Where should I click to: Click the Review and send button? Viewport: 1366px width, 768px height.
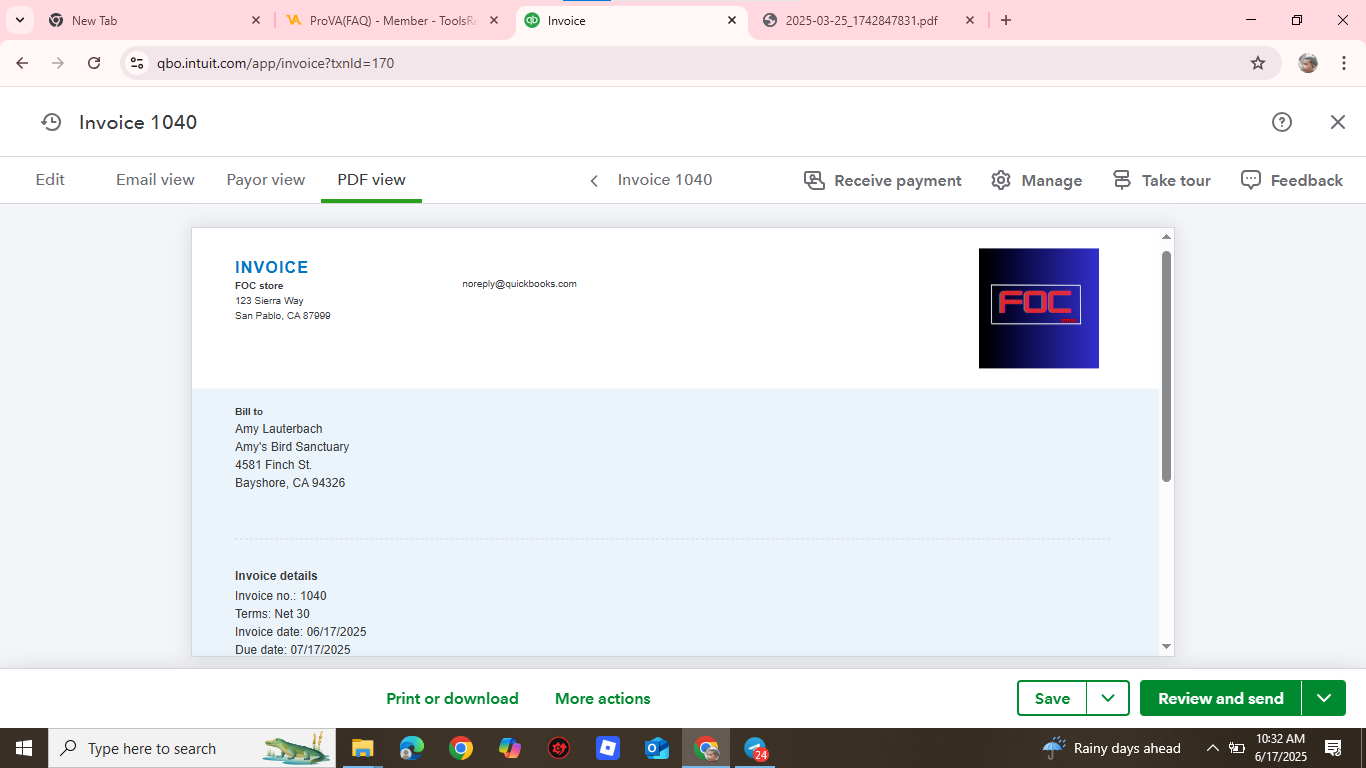click(1220, 698)
